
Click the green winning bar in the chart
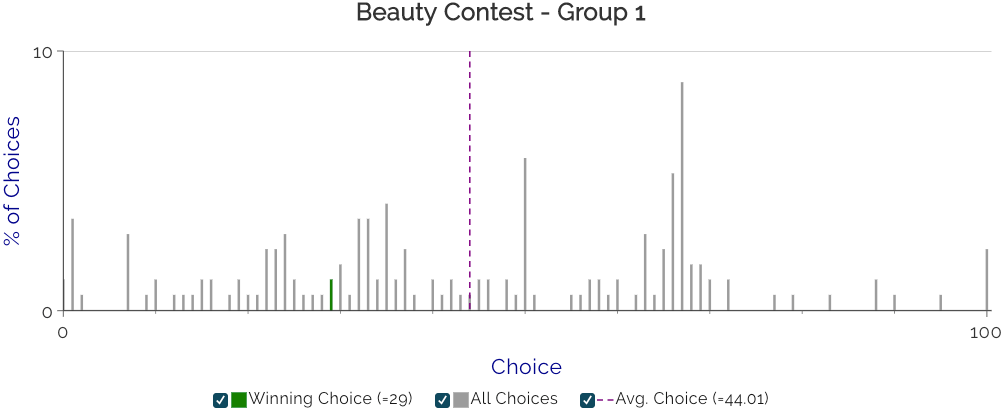point(331,295)
